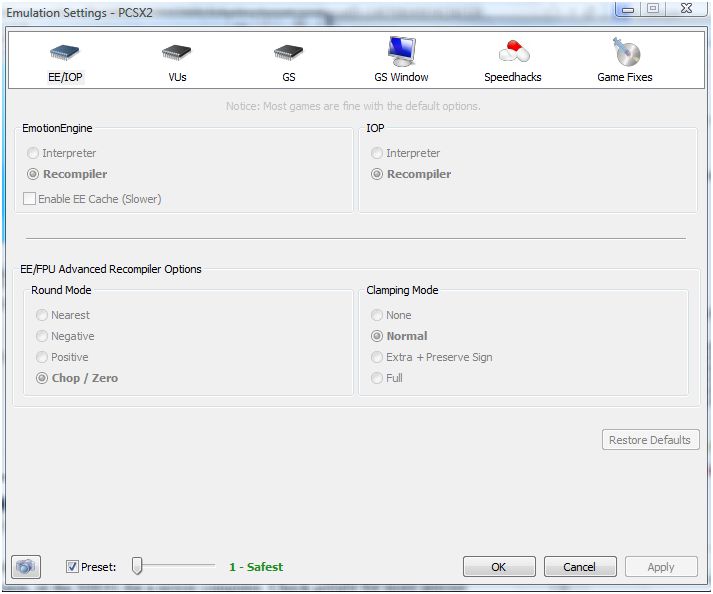713x594 pixels.
Task: Click the camera screenshot icon button
Action: 26,567
